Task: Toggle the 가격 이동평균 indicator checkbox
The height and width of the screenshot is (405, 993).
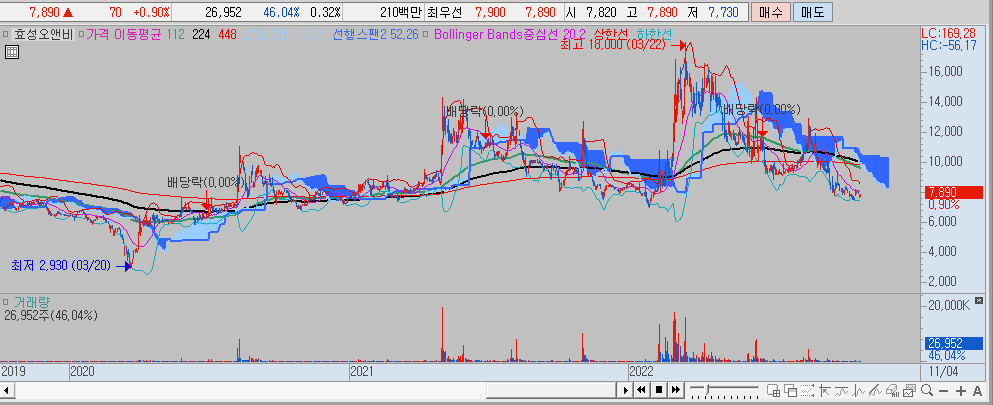Action: [x=80, y=33]
